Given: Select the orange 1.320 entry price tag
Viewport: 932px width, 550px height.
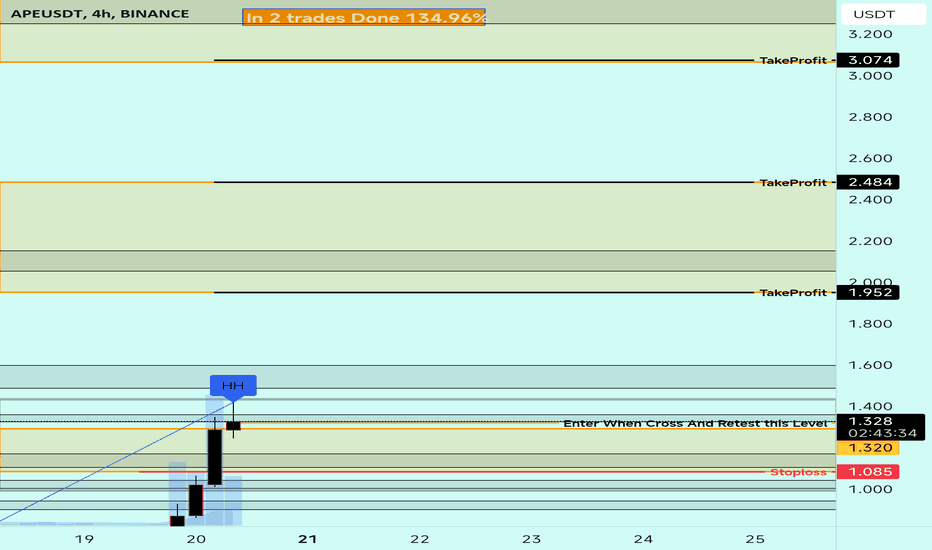Looking at the screenshot, I should (868, 448).
